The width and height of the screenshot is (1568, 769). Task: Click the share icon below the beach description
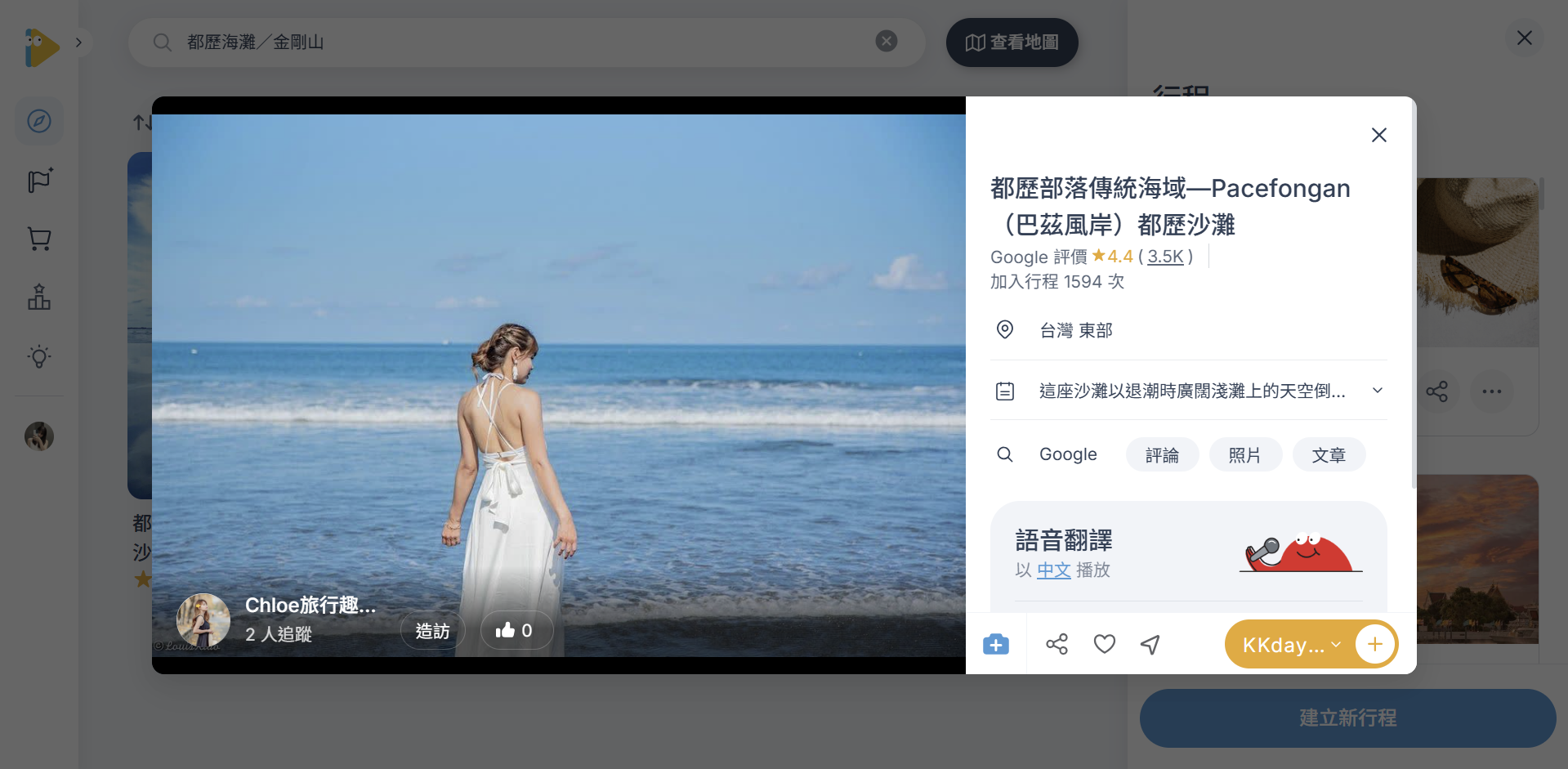(x=1057, y=644)
